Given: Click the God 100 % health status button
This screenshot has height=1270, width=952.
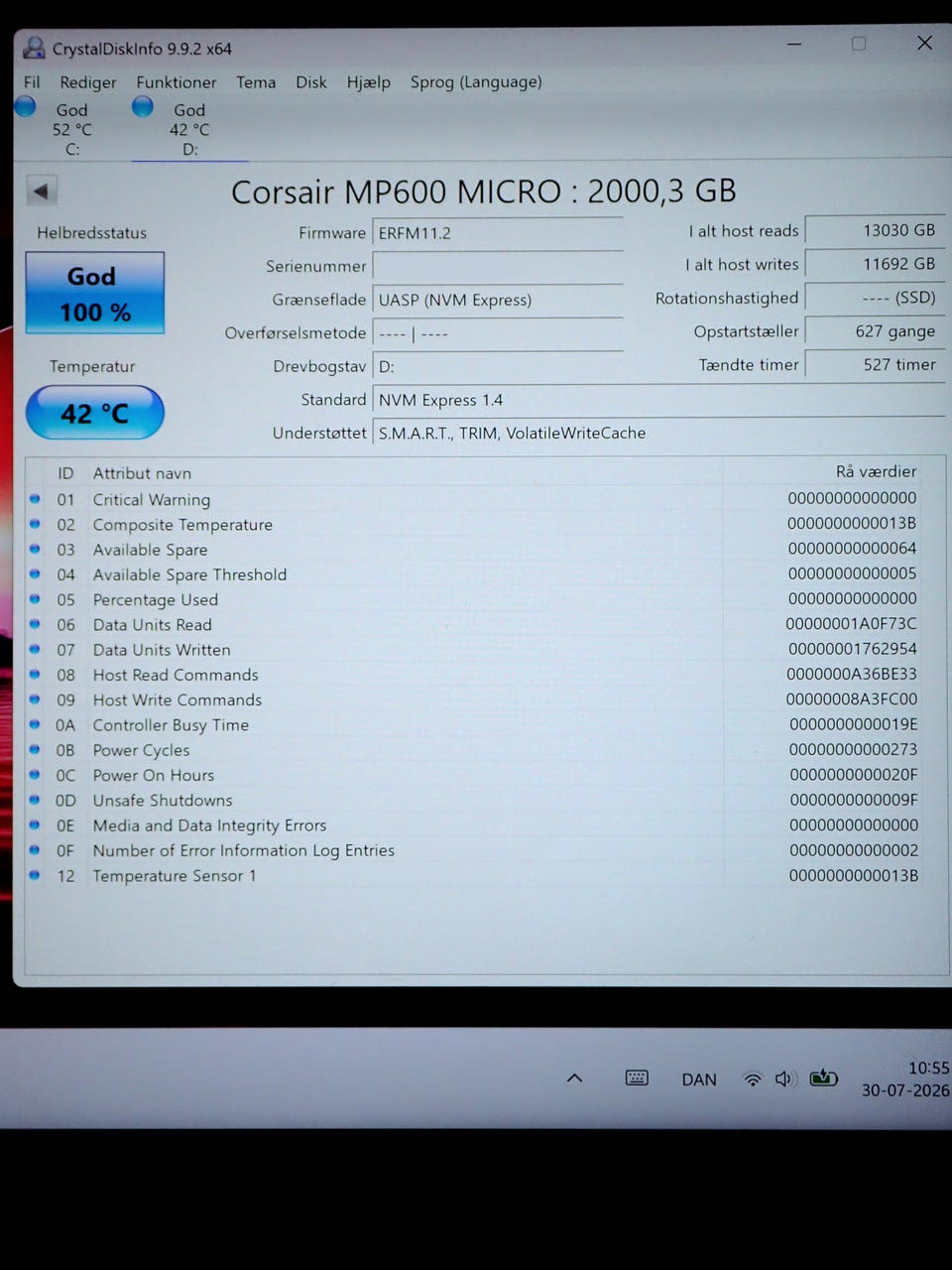Looking at the screenshot, I should tap(94, 293).
